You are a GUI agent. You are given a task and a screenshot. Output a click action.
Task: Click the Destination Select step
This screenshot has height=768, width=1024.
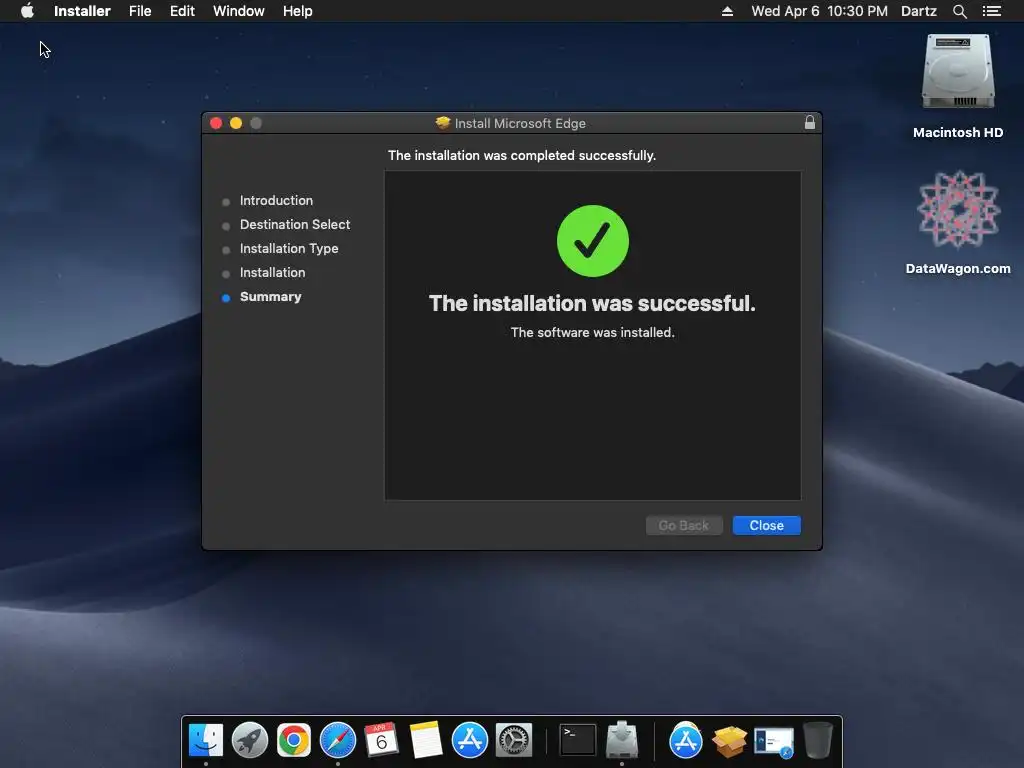click(x=295, y=225)
